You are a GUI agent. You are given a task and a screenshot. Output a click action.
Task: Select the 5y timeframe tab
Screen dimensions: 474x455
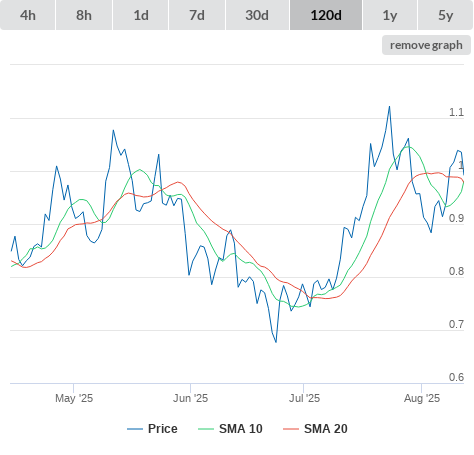click(x=445, y=15)
